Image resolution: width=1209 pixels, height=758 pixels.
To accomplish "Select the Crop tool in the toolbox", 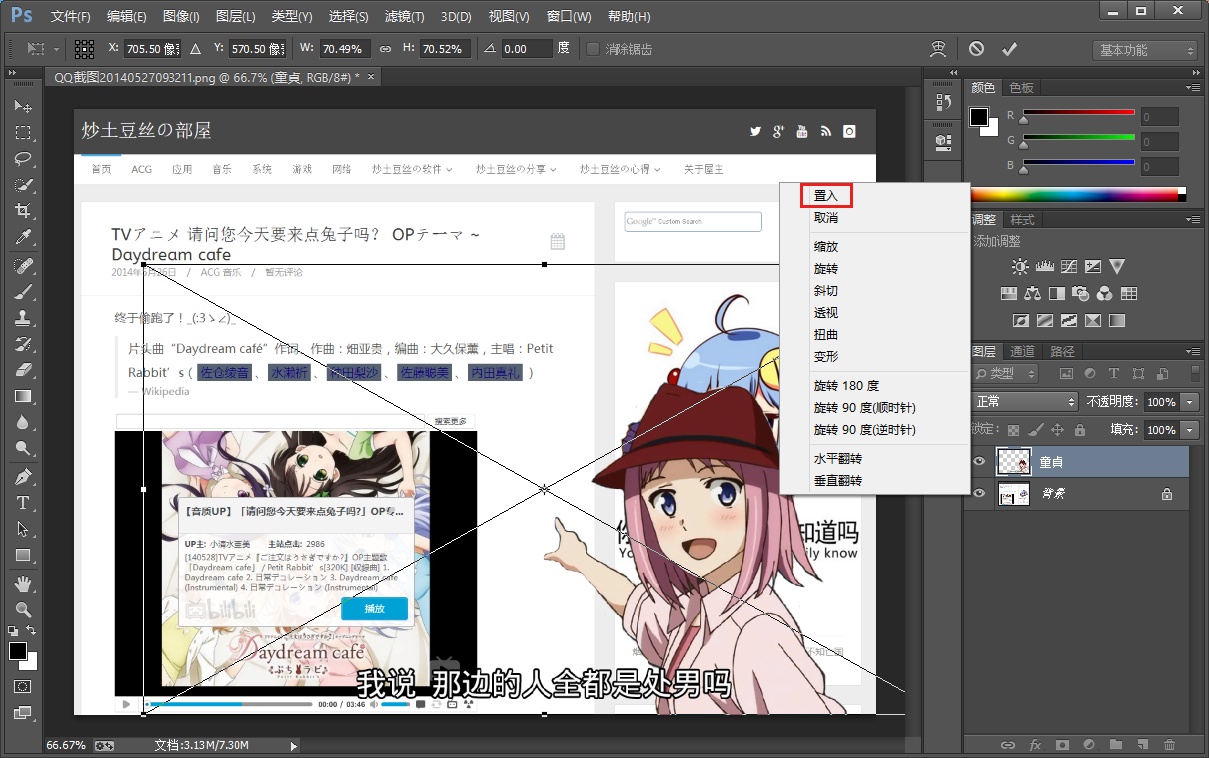I will point(22,211).
